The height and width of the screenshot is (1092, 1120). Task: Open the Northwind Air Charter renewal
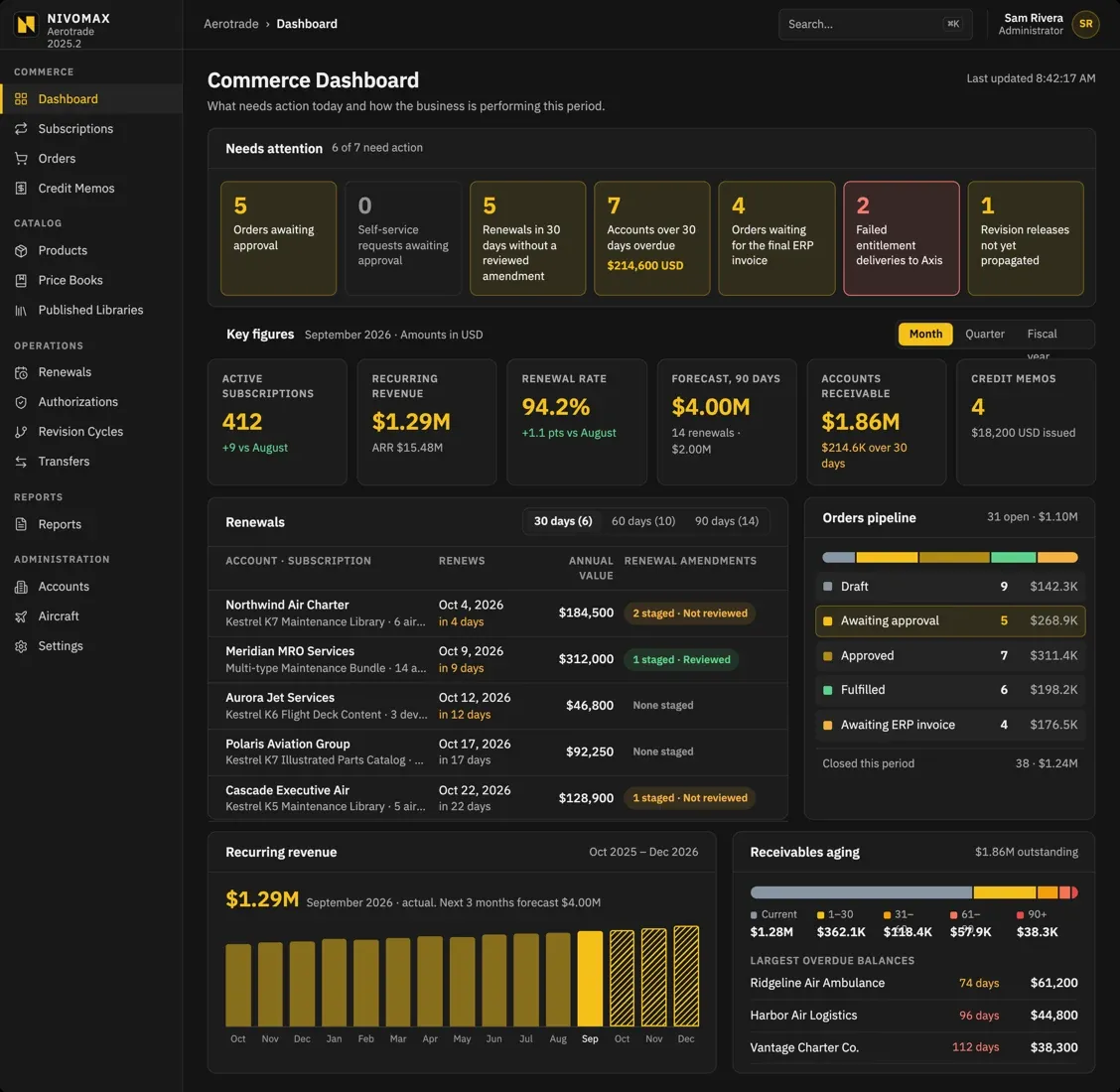pos(497,614)
